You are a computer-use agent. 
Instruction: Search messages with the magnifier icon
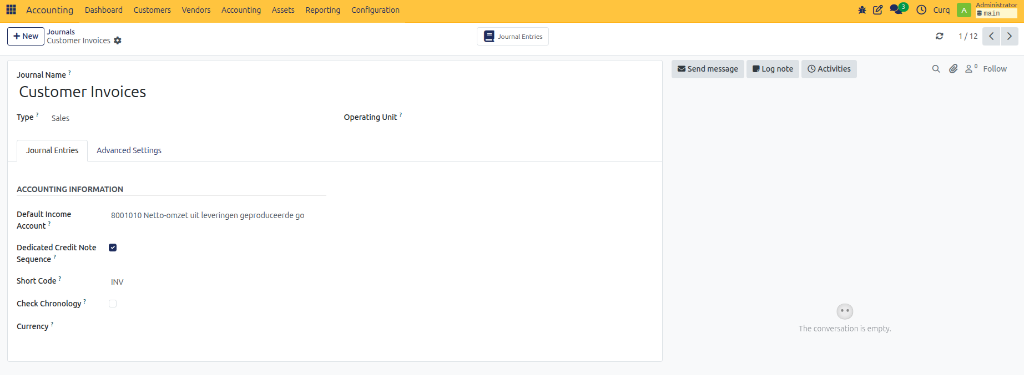936,69
